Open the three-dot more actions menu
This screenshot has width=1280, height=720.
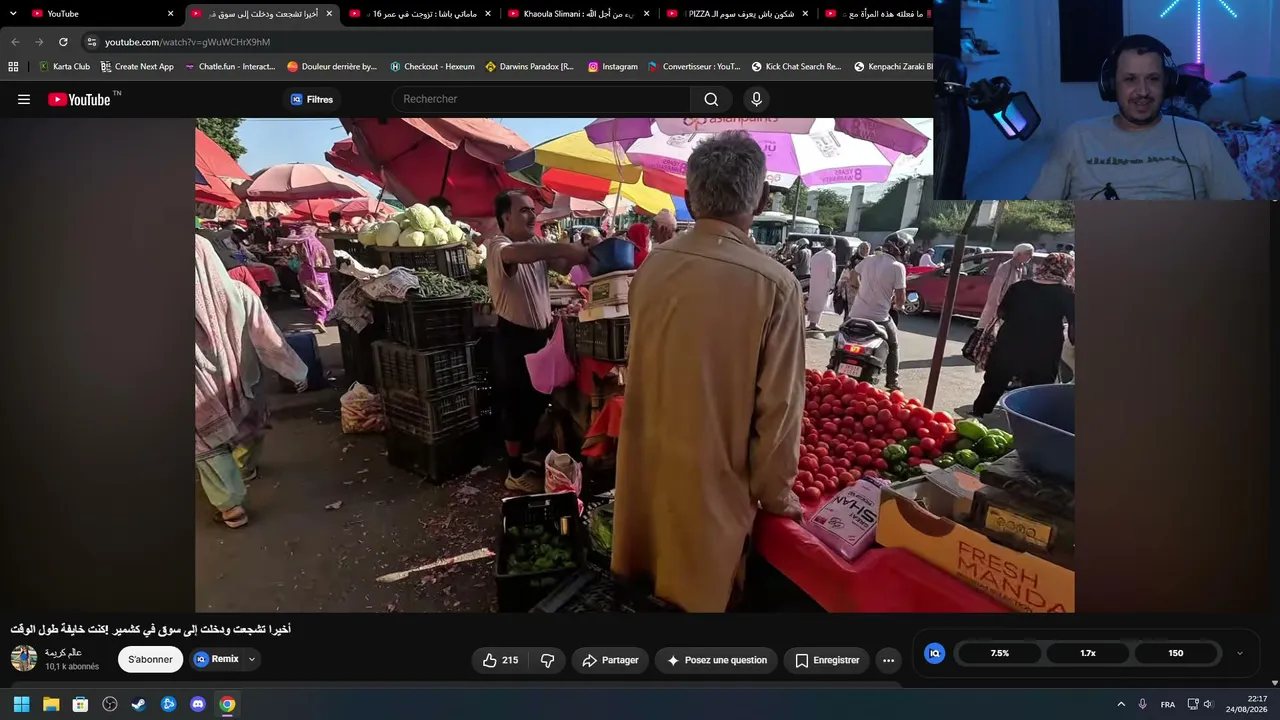click(x=888, y=660)
